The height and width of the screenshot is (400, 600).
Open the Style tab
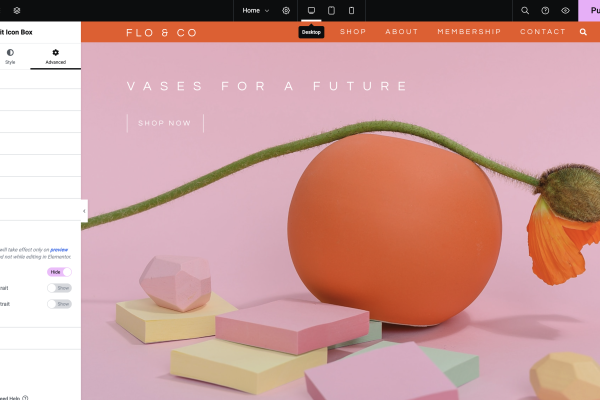[x=10, y=56]
